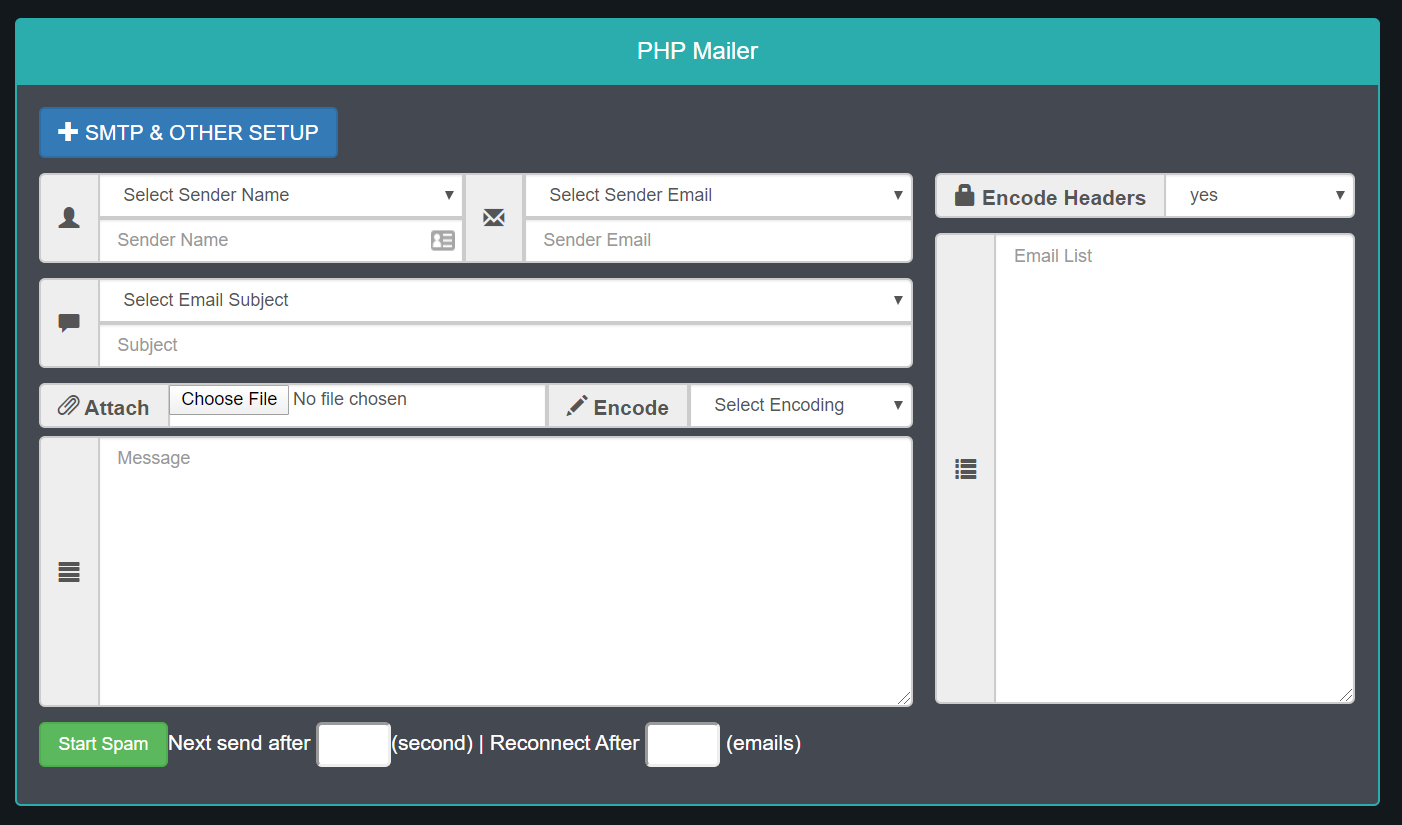Click the 'No file chosen' text

tap(350, 399)
